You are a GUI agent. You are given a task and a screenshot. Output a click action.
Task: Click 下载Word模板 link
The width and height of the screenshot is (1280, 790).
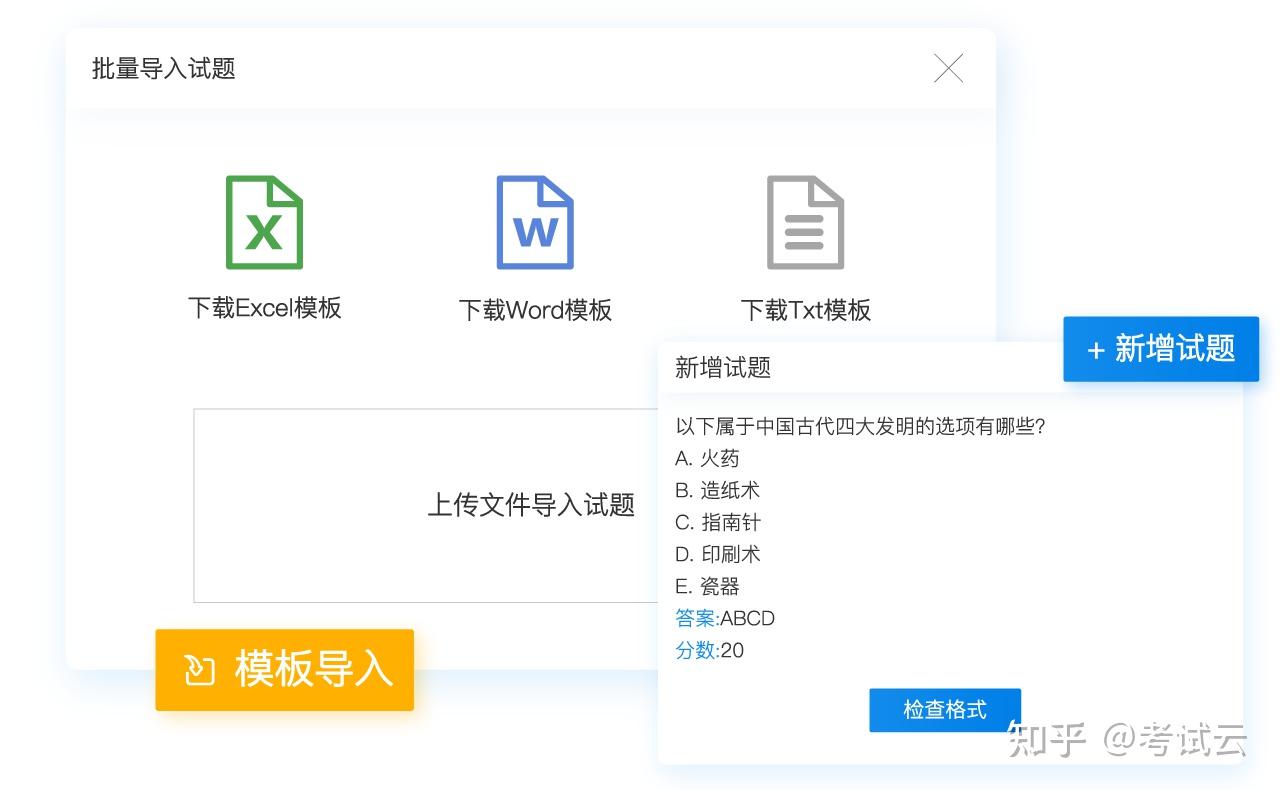click(x=535, y=310)
